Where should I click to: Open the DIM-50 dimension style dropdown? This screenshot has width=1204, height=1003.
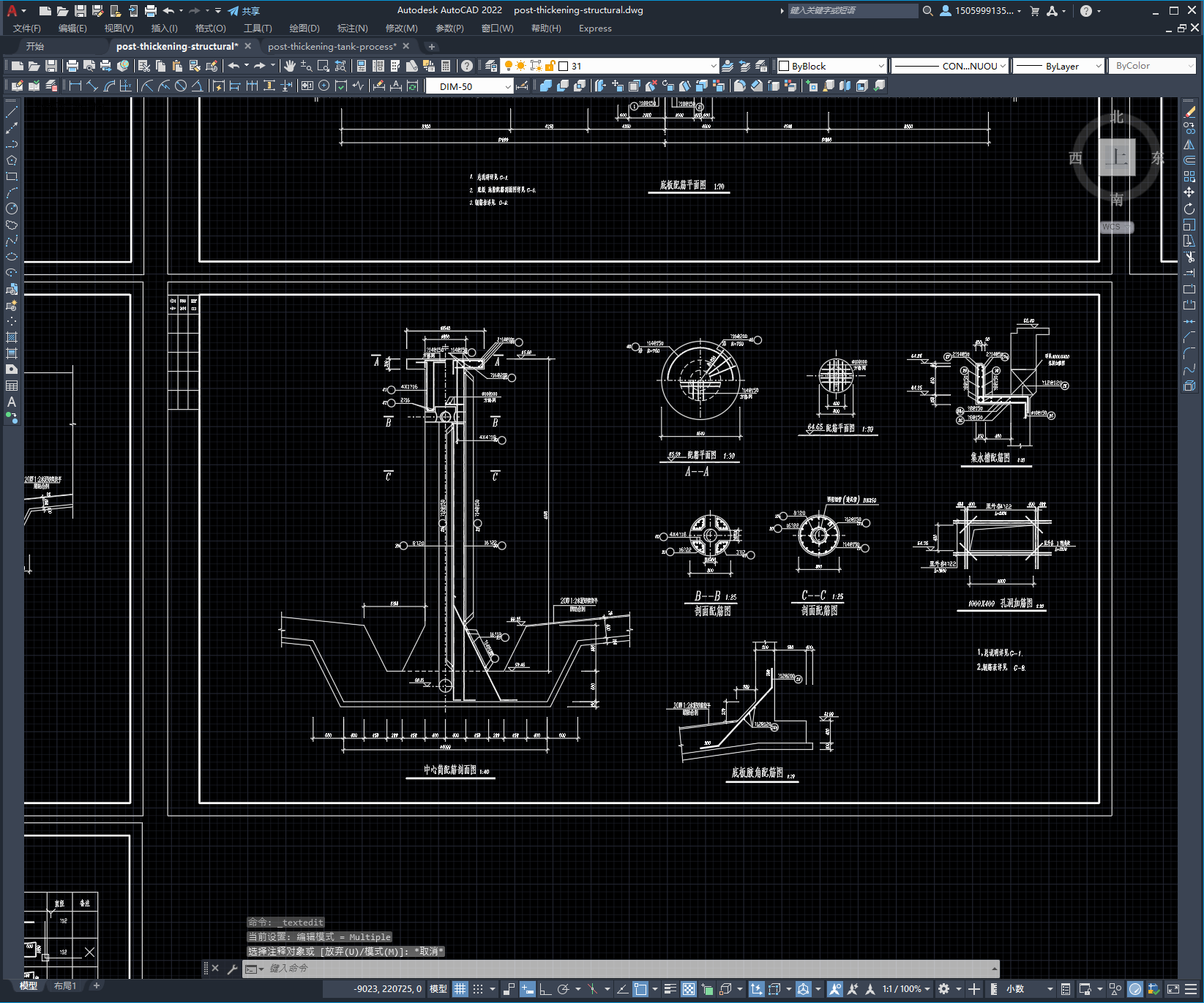tap(469, 86)
